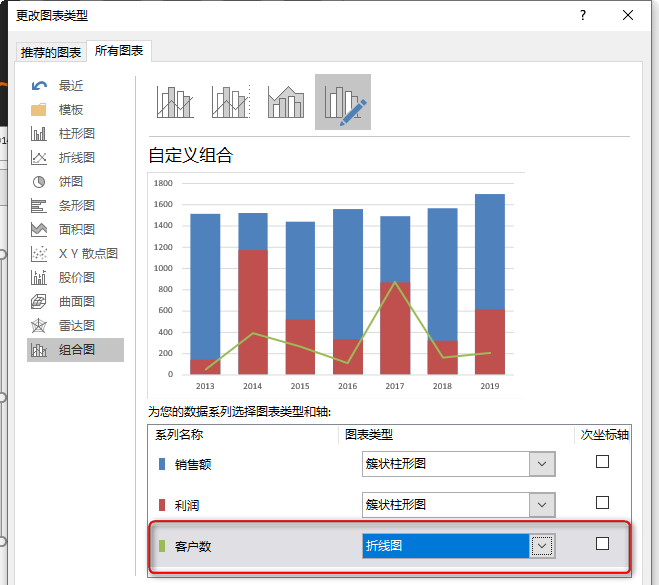This screenshot has height=585, width=659.
Task: Switch to the 推荐的图表 tab
Action: click(x=51, y=52)
